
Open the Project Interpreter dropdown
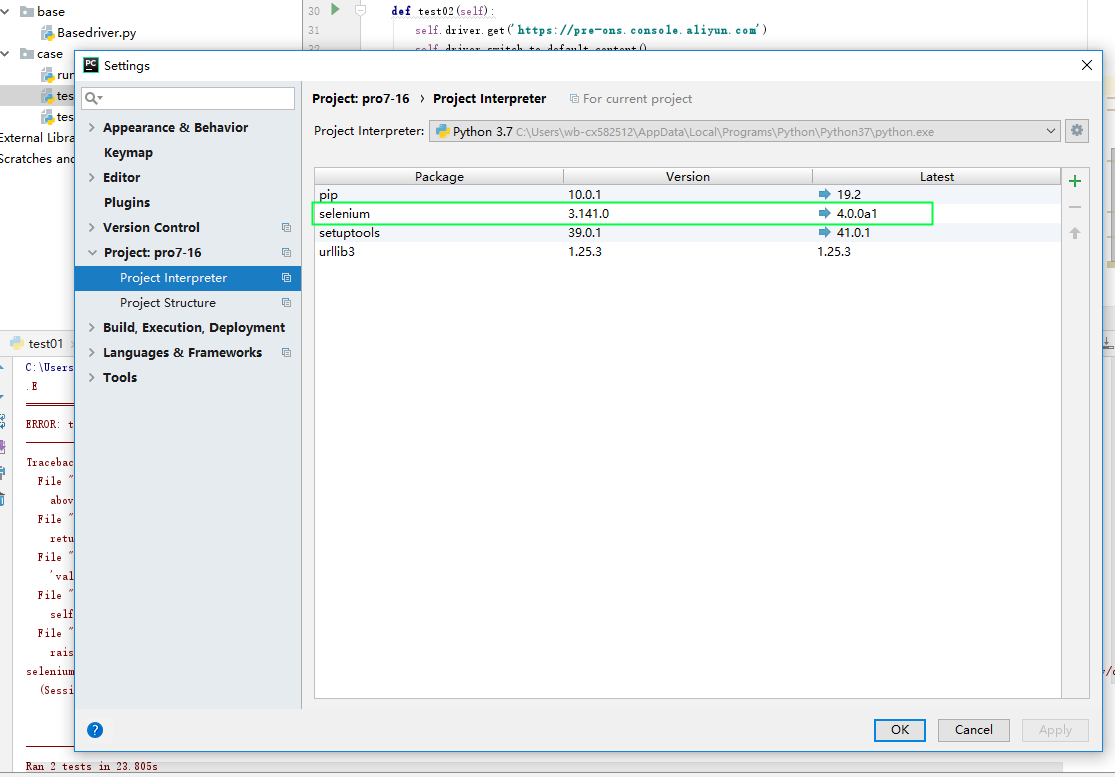tap(1050, 130)
